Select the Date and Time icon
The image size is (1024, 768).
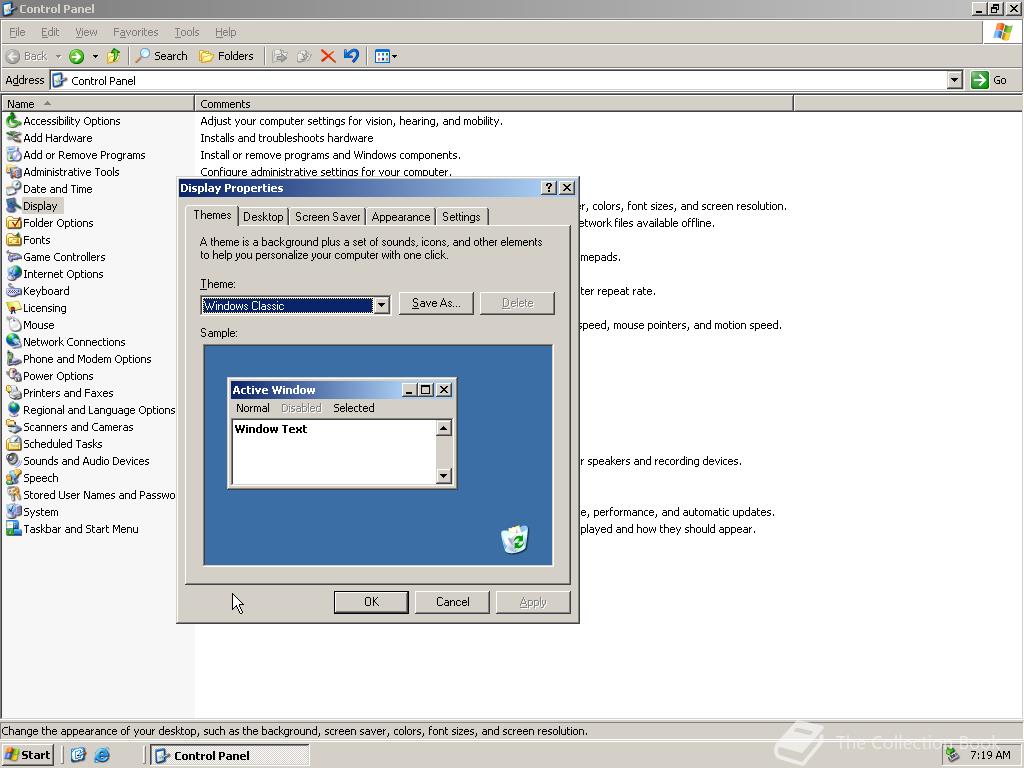click(x=14, y=189)
